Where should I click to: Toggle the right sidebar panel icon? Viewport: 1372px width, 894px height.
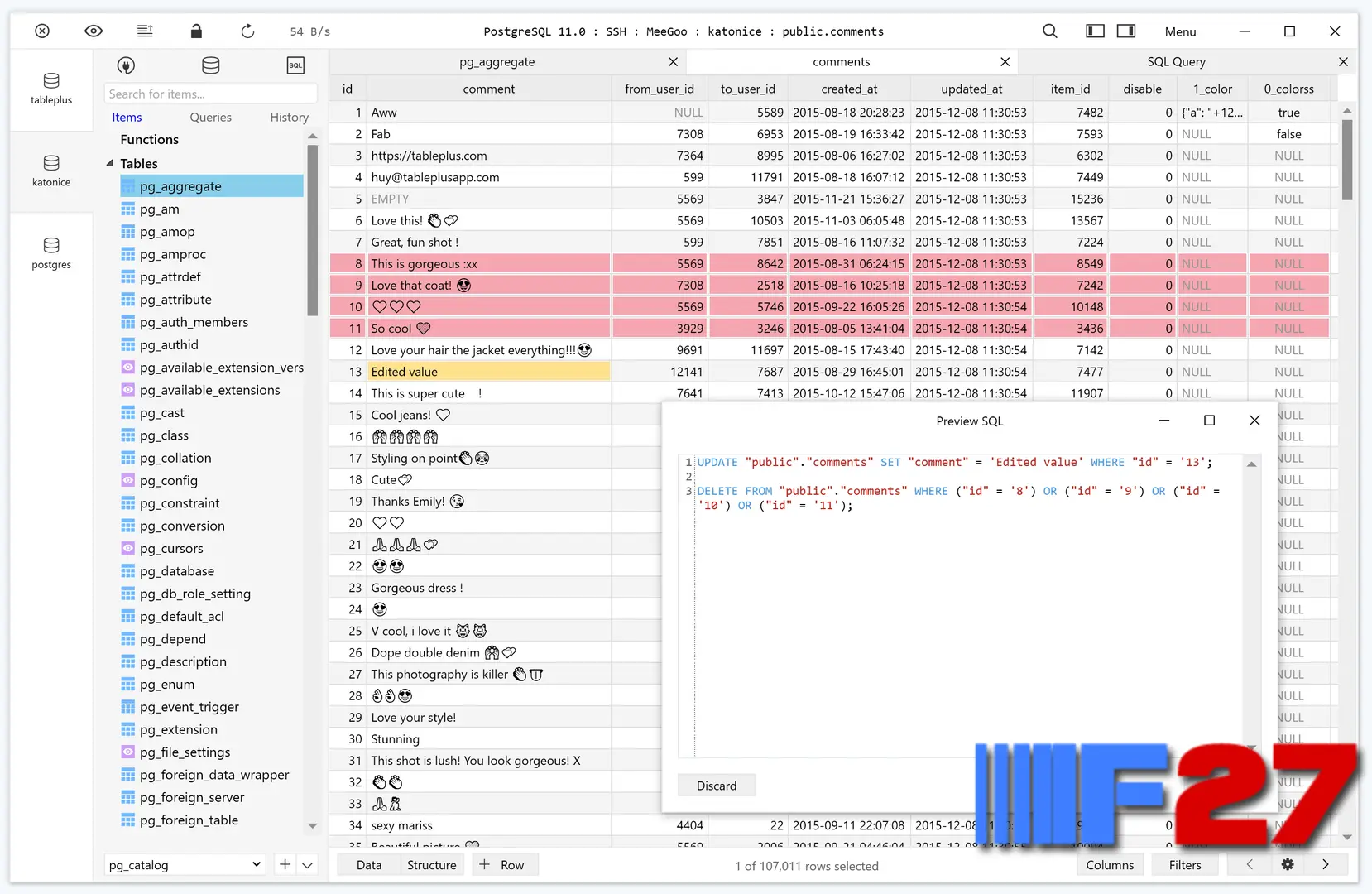coord(1126,31)
